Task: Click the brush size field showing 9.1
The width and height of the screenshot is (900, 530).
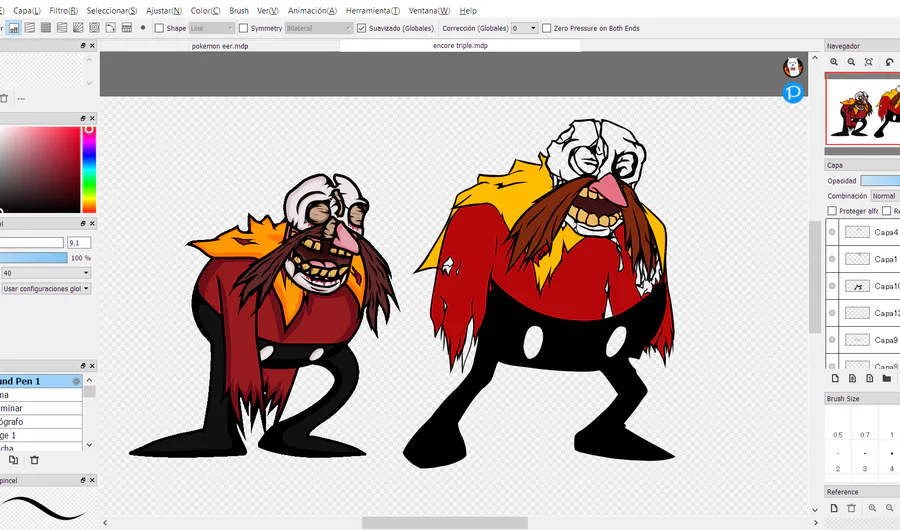Action: tap(79, 243)
